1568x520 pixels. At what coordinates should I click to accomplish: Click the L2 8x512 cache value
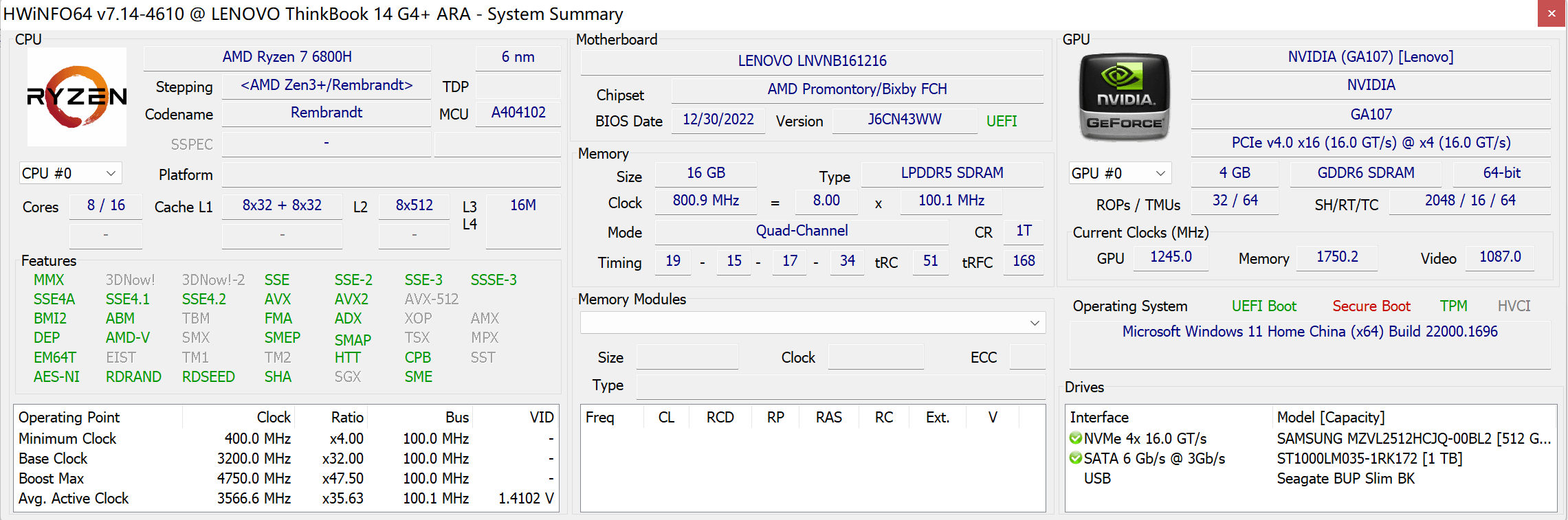pos(415,205)
